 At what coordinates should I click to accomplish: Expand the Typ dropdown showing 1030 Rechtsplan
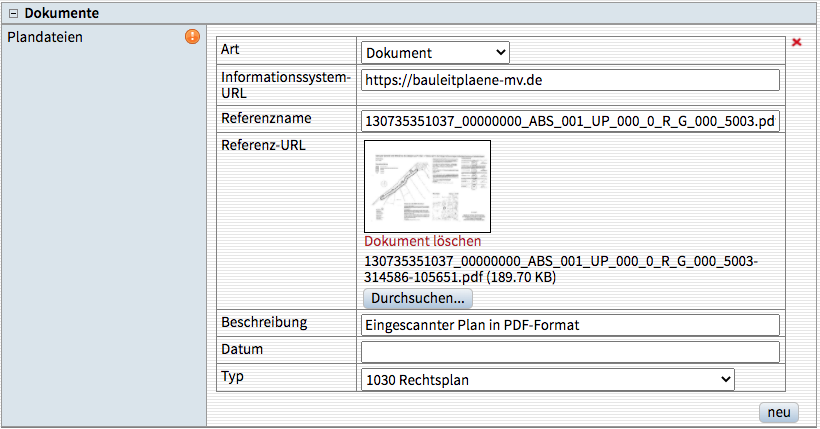pyautogui.click(x=546, y=379)
